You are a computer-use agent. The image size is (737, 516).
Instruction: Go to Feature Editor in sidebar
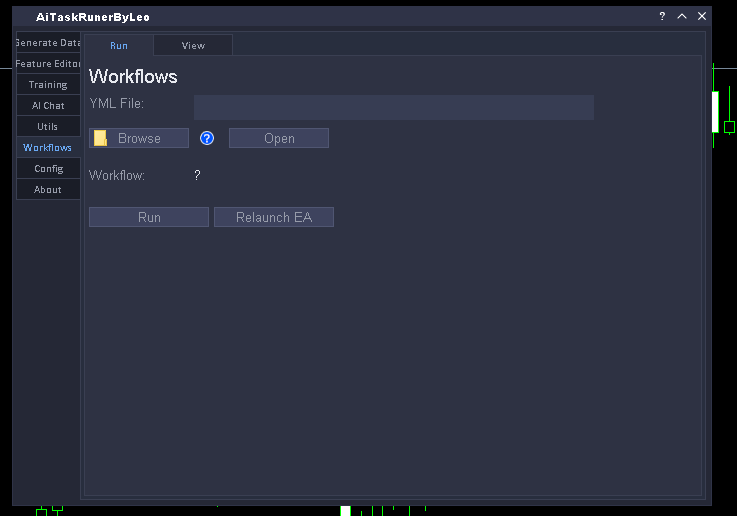48,64
